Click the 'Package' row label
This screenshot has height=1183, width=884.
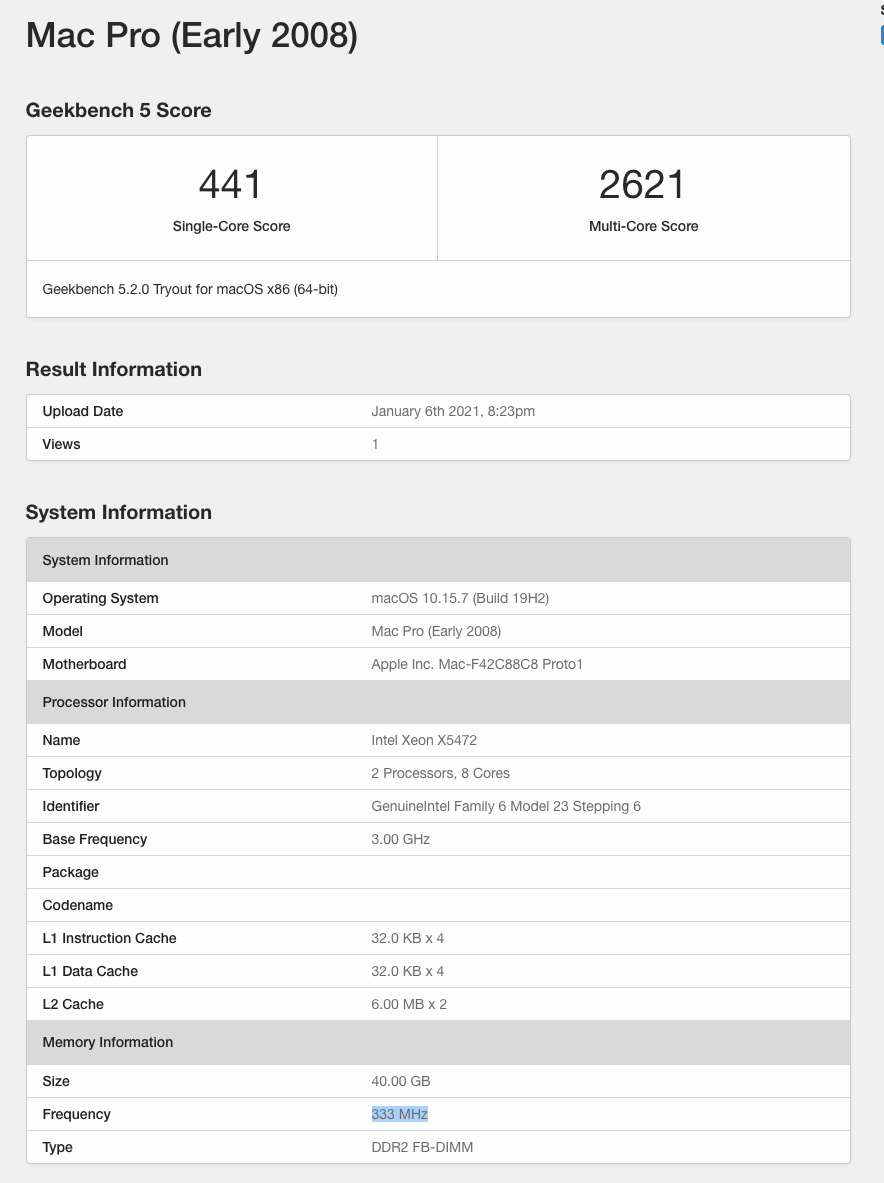pyautogui.click(x=71, y=873)
